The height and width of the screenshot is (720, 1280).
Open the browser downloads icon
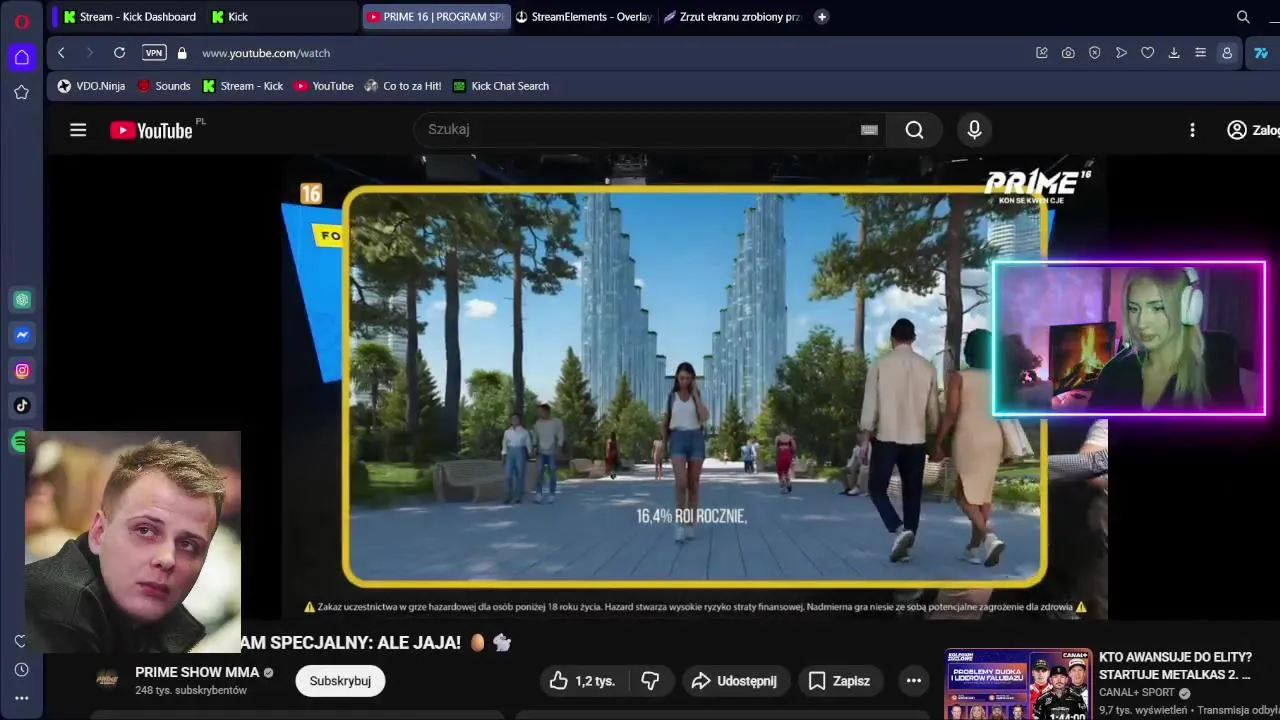pyautogui.click(x=1174, y=53)
